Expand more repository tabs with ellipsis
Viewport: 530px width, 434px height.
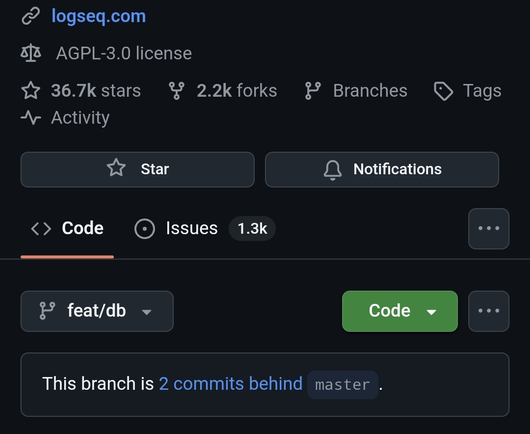(x=489, y=228)
